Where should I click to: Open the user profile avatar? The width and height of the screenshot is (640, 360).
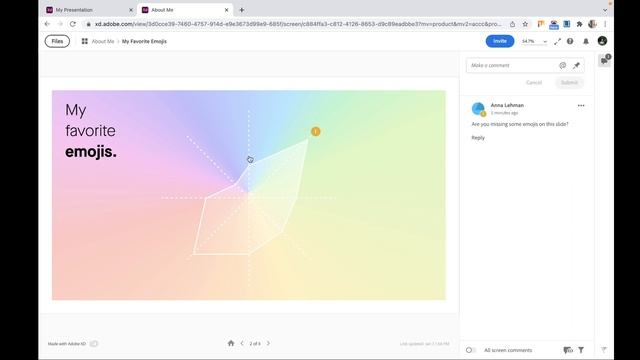click(x=602, y=41)
